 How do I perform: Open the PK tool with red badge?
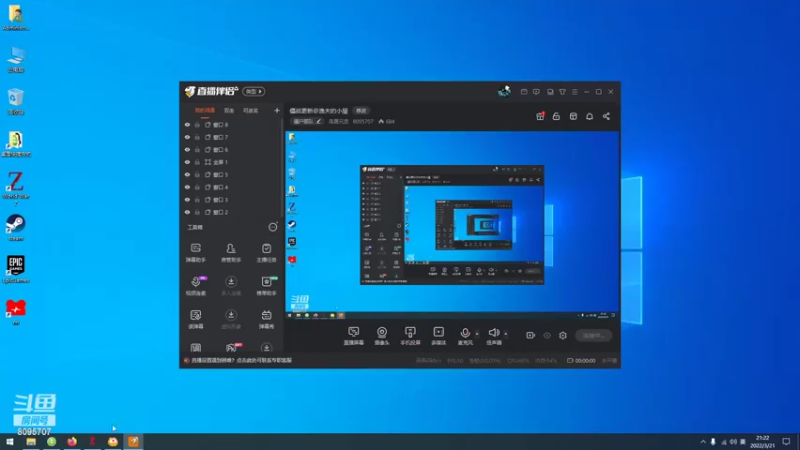point(232,348)
